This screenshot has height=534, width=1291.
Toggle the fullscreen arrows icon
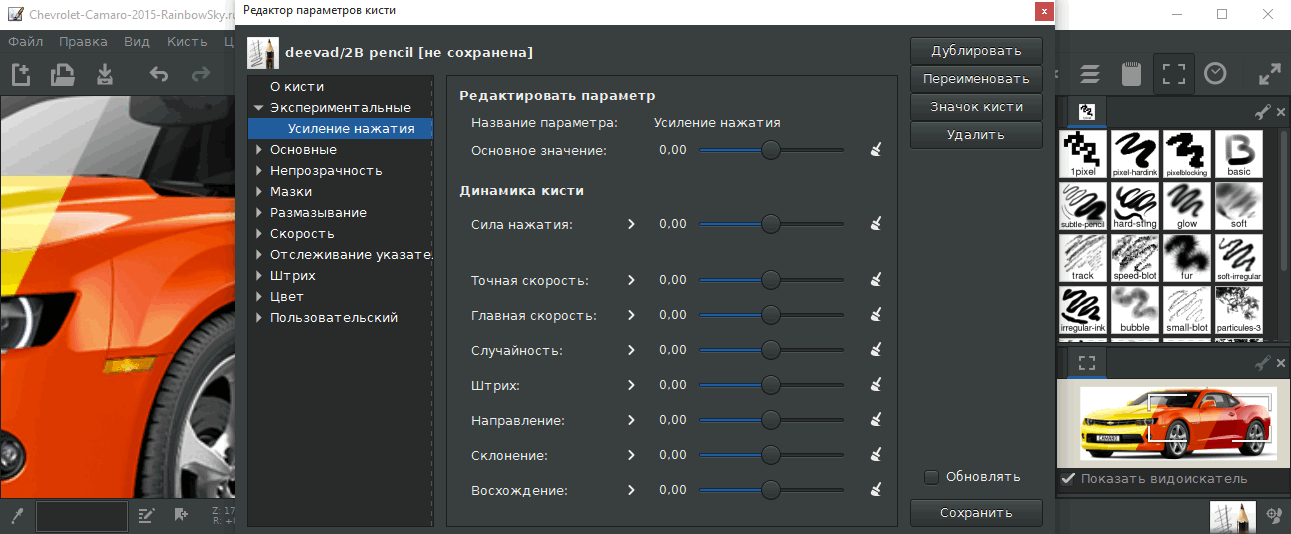click(x=1269, y=74)
